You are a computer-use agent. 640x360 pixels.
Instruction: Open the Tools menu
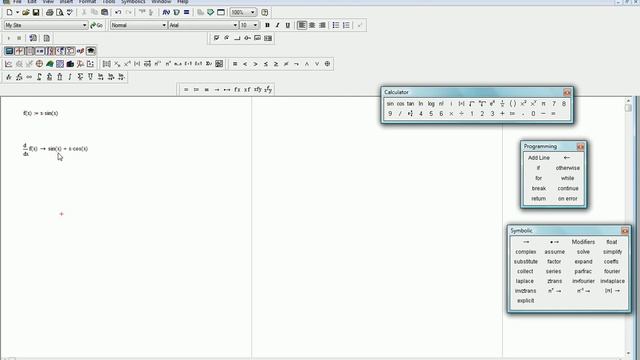coord(109,2)
